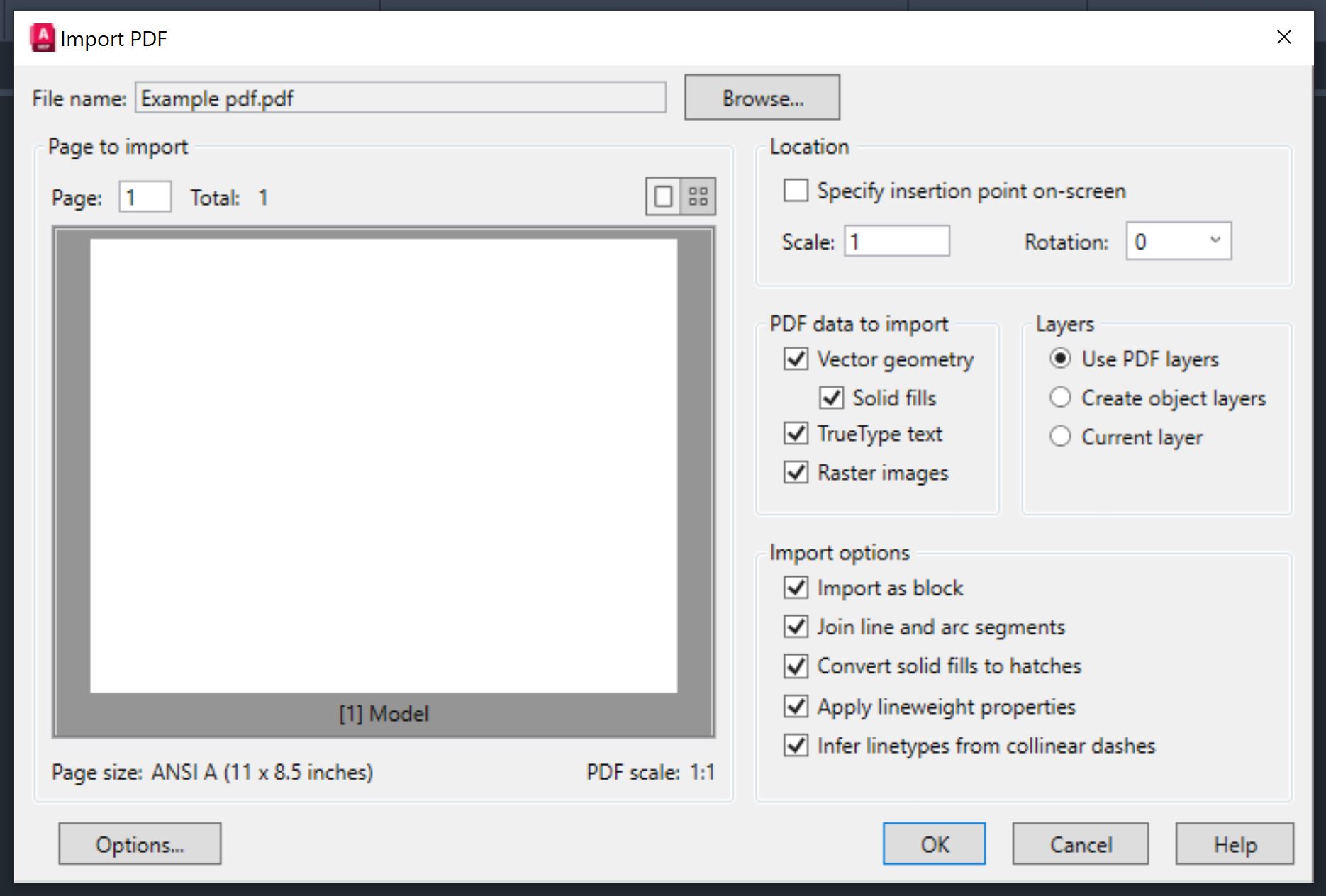This screenshot has width=1326, height=896.
Task: Open the Rotation dropdown
Action: [x=1215, y=241]
